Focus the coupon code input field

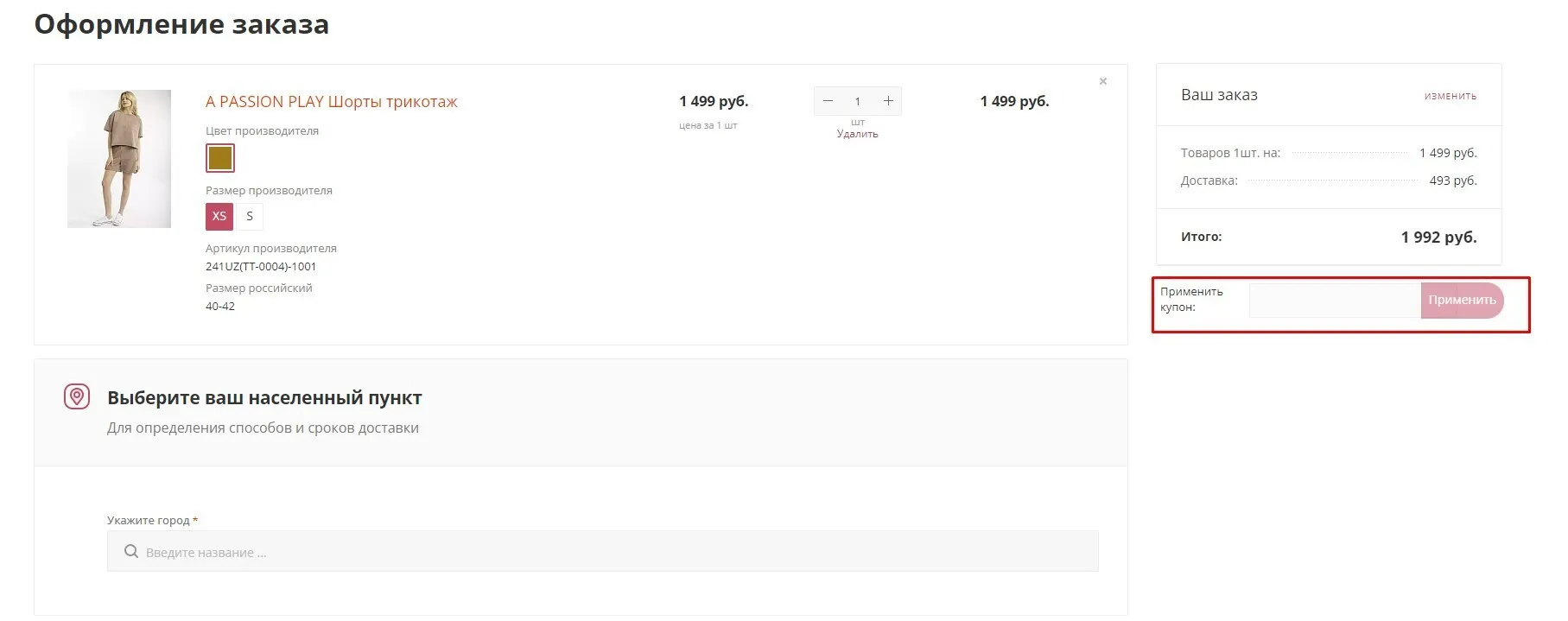coord(1335,300)
